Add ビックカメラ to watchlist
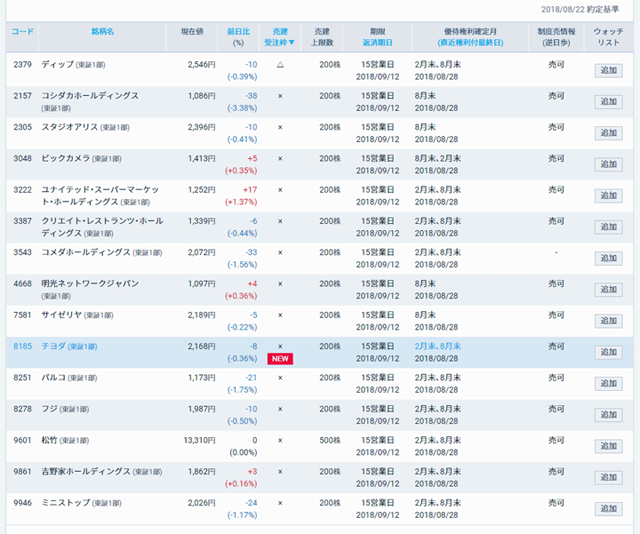Image resolution: width=640 pixels, height=534 pixels. [608, 164]
